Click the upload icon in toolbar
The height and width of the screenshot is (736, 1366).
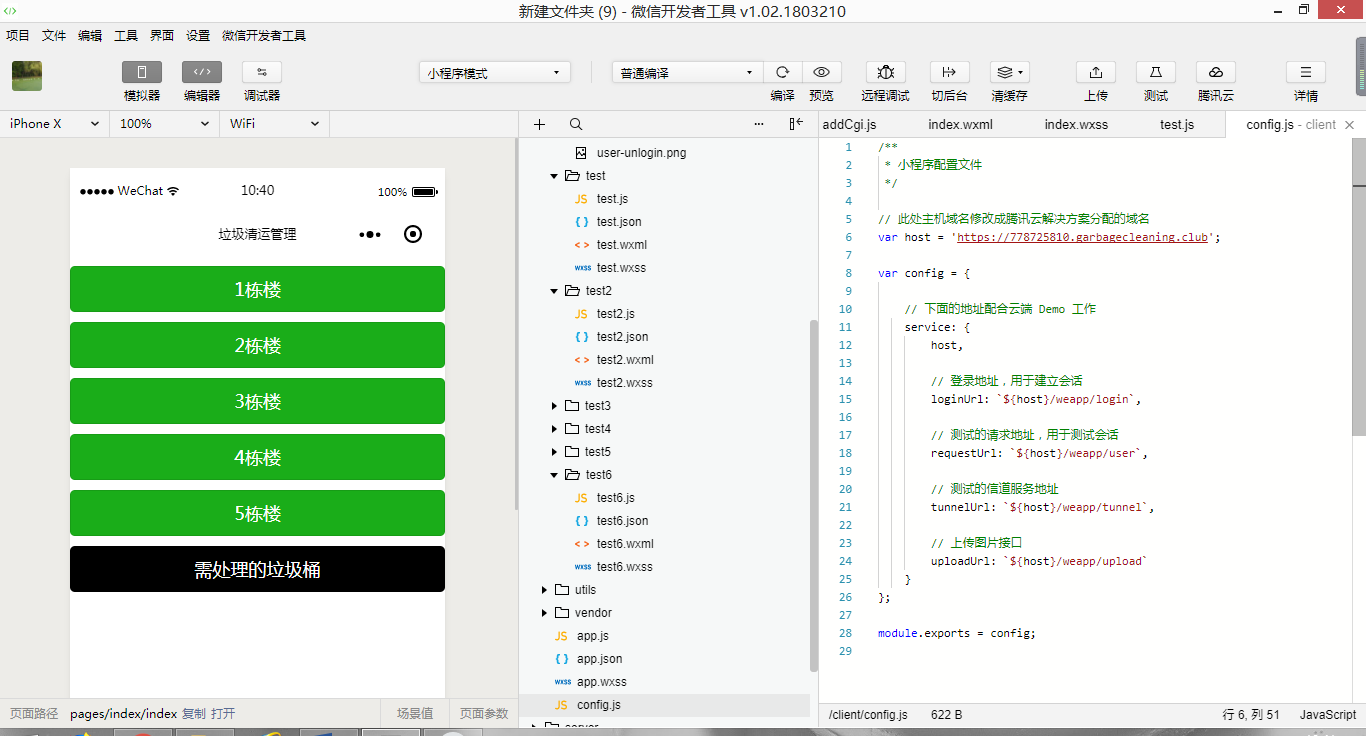(x=1095, y=73)
